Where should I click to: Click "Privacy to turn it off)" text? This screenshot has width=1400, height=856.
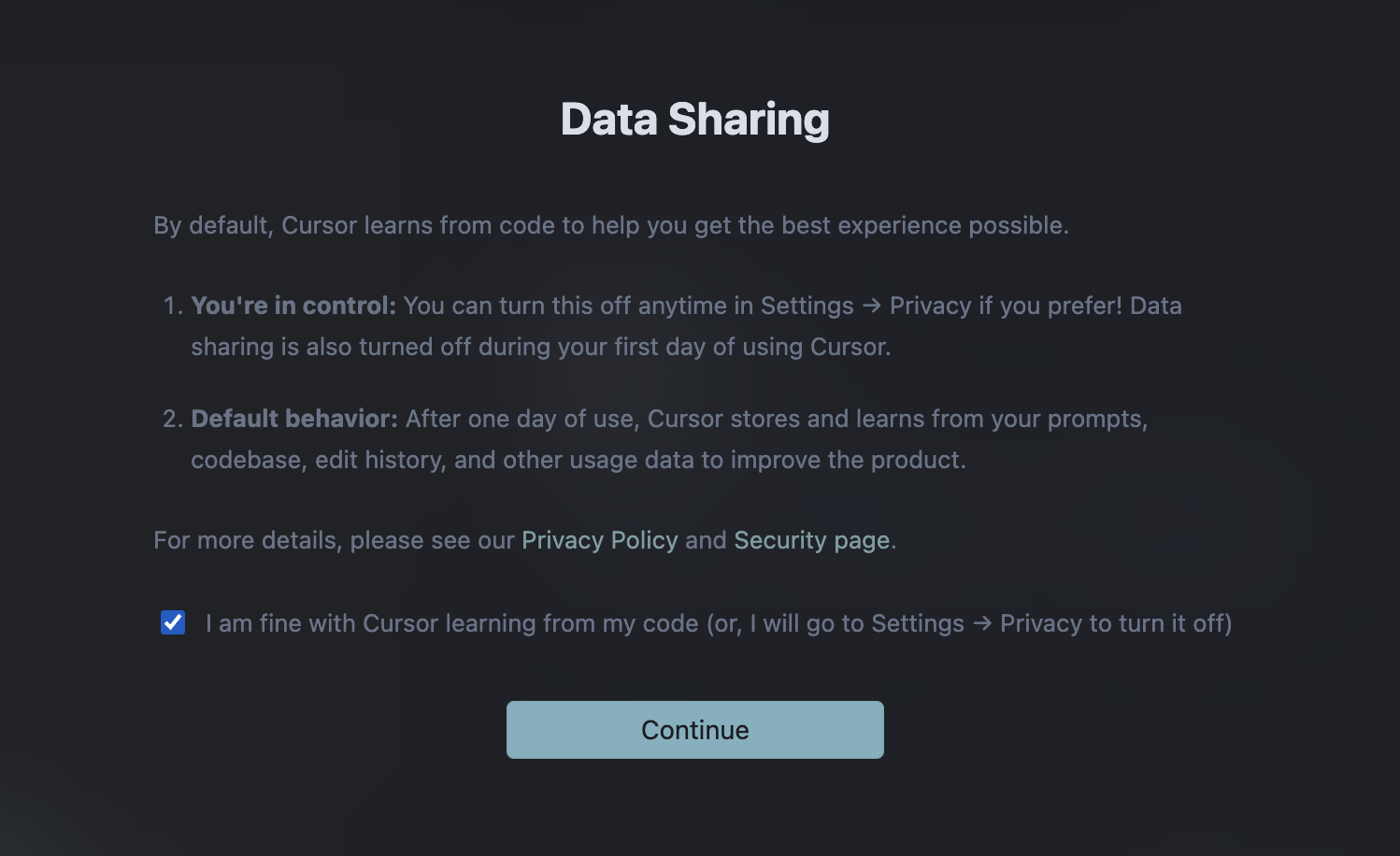tap(1116, 623)
